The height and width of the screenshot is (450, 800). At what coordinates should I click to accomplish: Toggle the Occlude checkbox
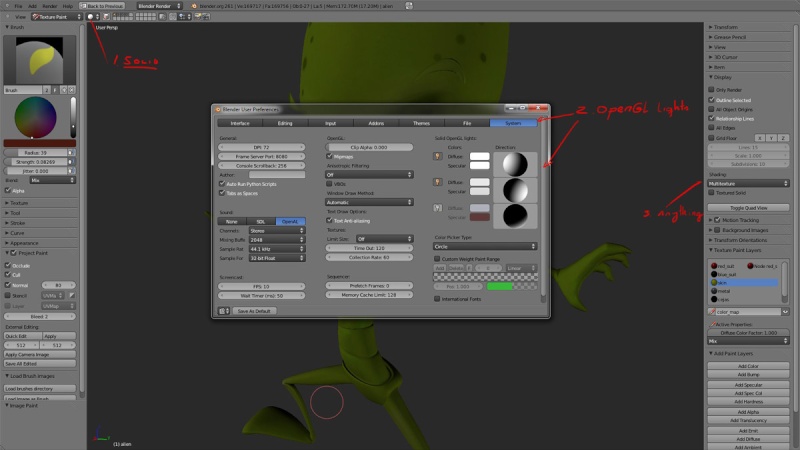point(8,265)
